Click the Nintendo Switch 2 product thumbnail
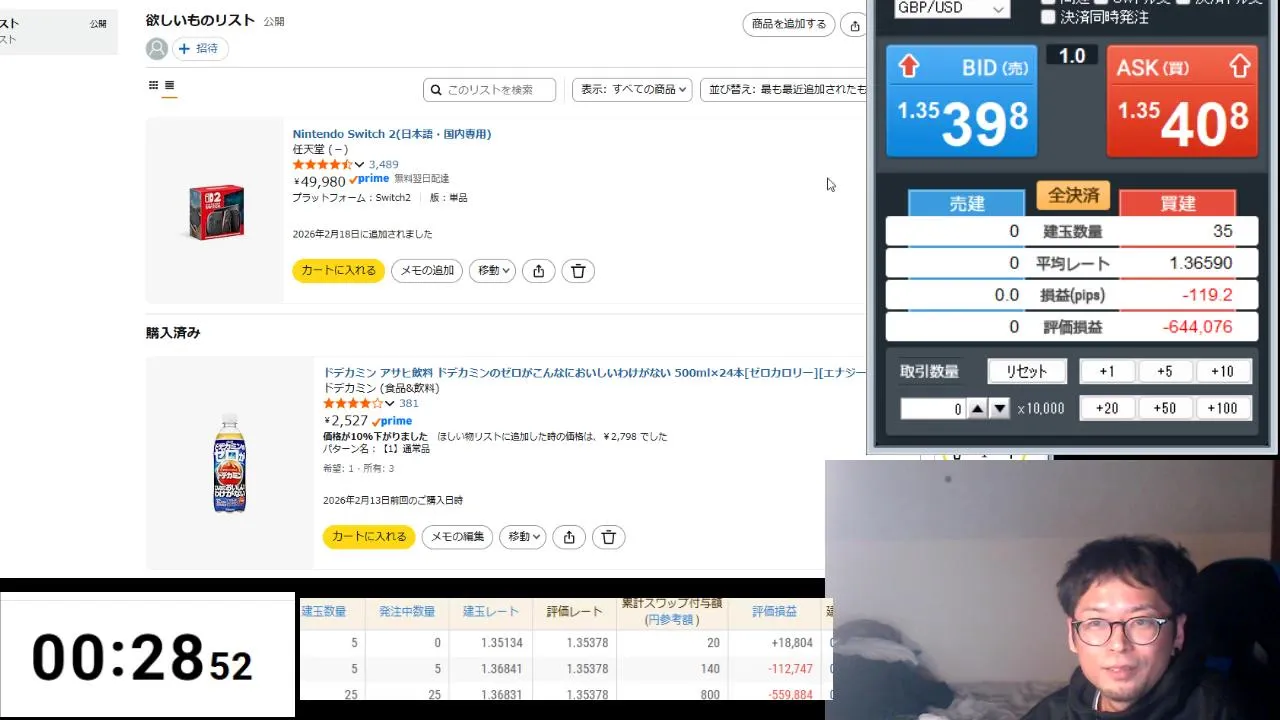 tap(216, 212)
